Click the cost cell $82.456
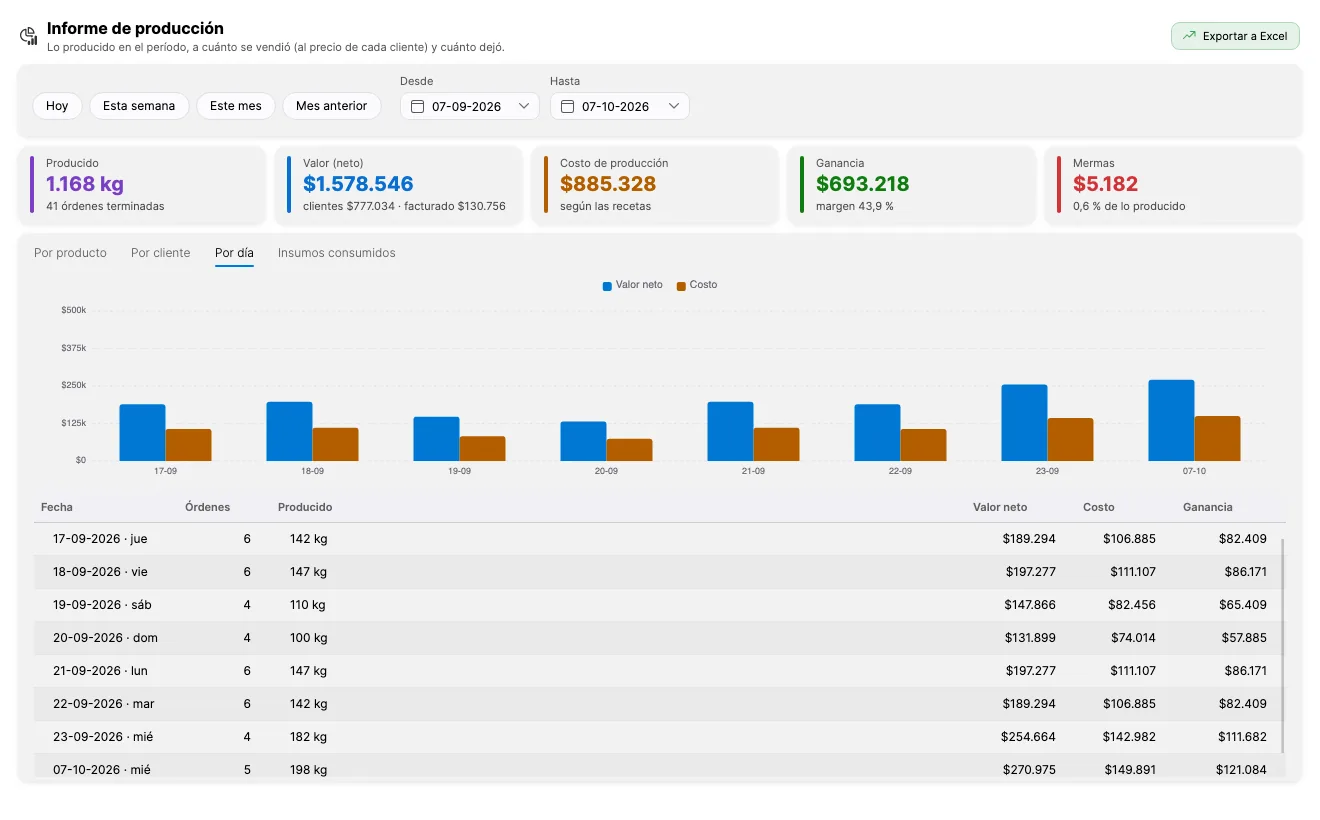Viewport: 1320px width, 820px height. point(1133,605)
